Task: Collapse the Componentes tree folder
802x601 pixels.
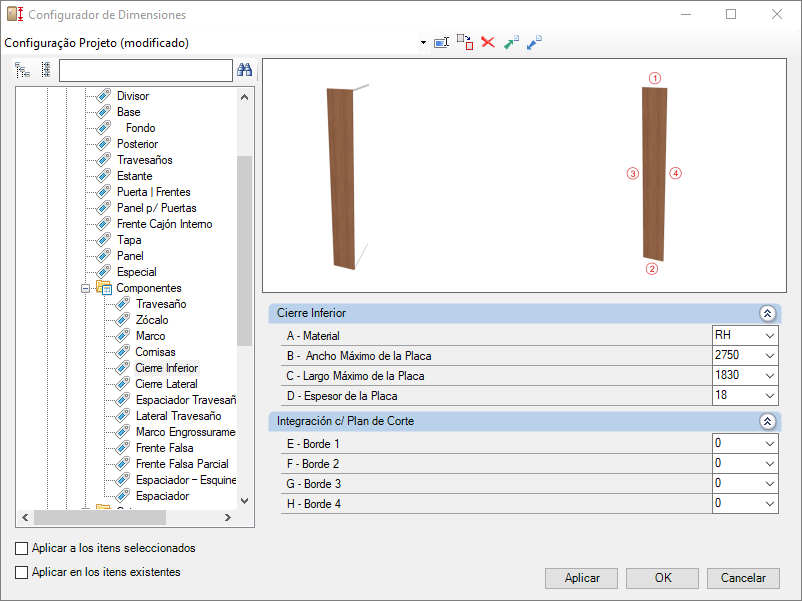Action: tap(86, 288)
